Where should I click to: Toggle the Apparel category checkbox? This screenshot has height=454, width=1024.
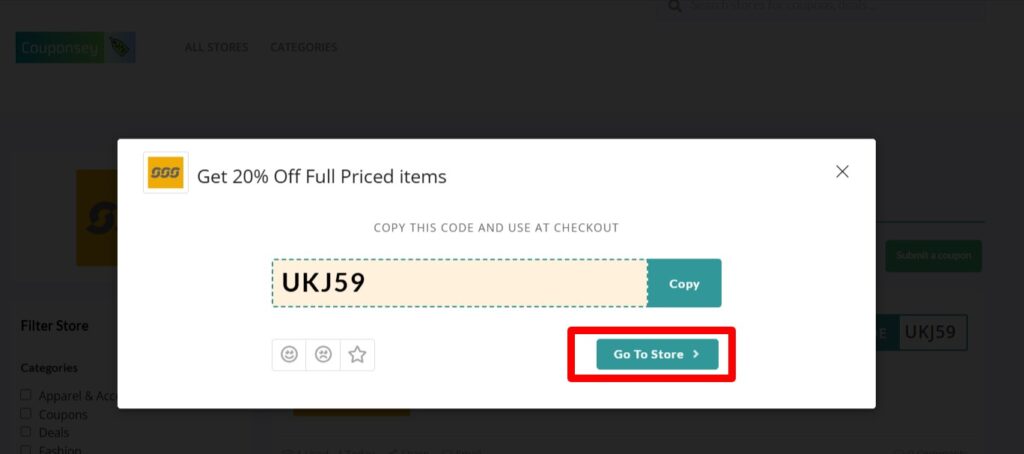[26, 395]
